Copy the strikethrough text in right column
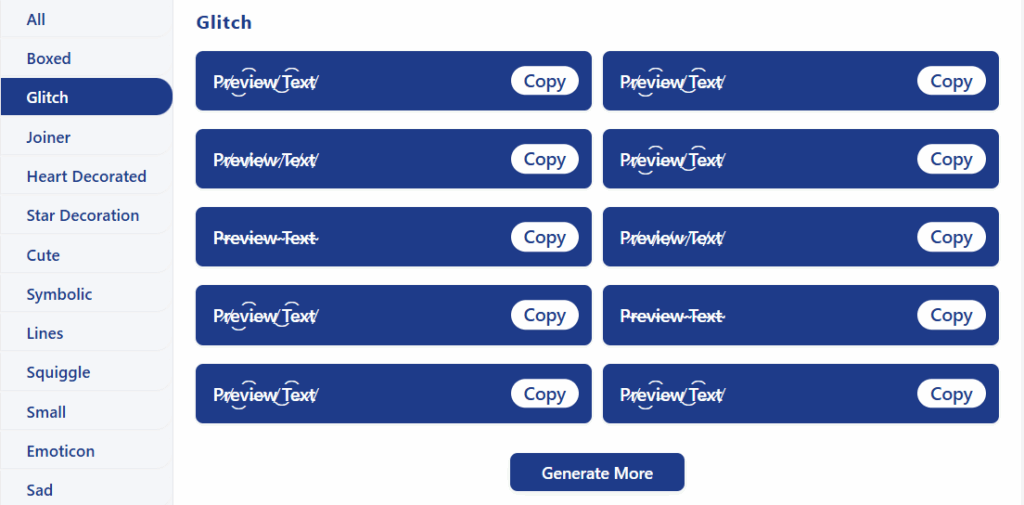Screen dimensions: 1024x505 951,316
